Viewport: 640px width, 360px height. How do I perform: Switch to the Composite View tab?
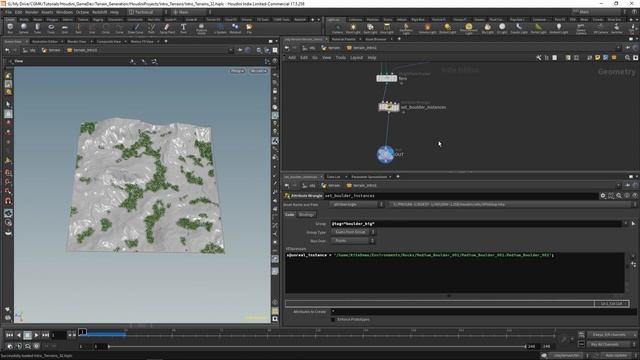tap(108, 41)
